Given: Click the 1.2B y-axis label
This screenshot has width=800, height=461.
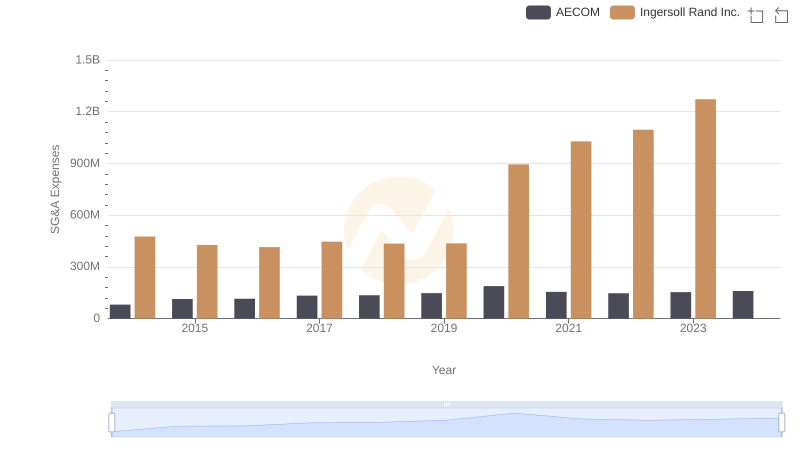Looking at the screenshot, I should 88,111.
